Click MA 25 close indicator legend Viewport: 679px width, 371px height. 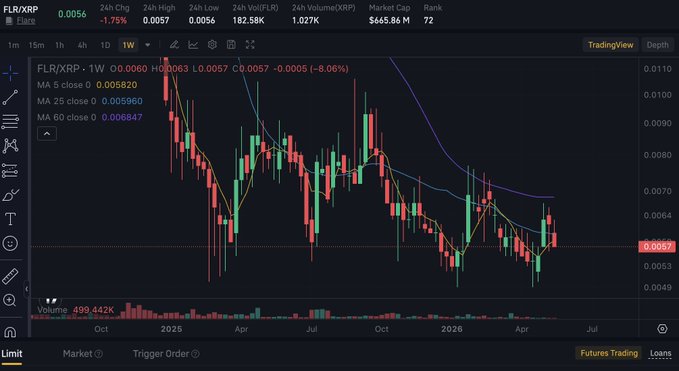90,101
